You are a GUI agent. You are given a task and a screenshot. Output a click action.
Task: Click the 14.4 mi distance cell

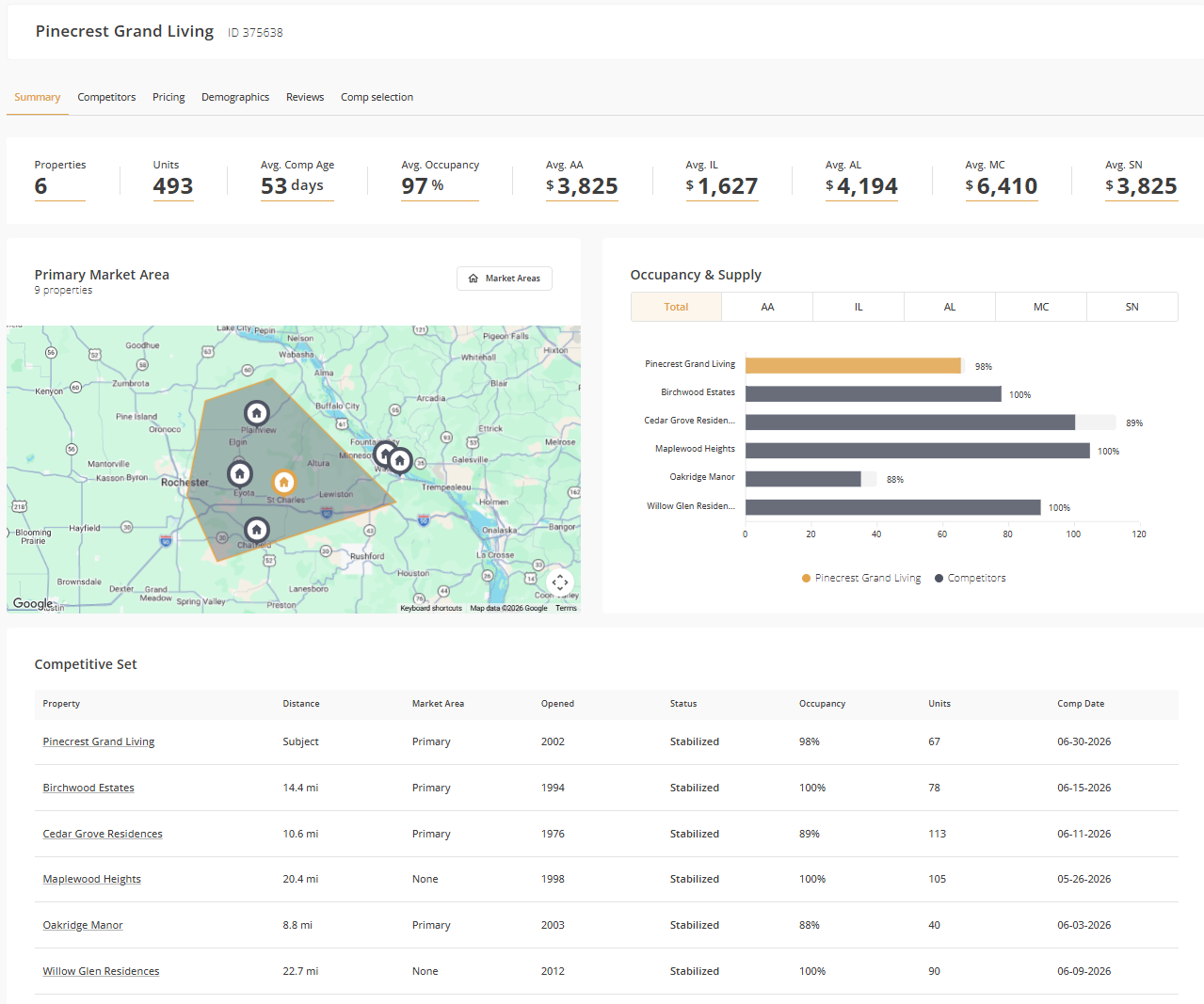tap(300, 788)
